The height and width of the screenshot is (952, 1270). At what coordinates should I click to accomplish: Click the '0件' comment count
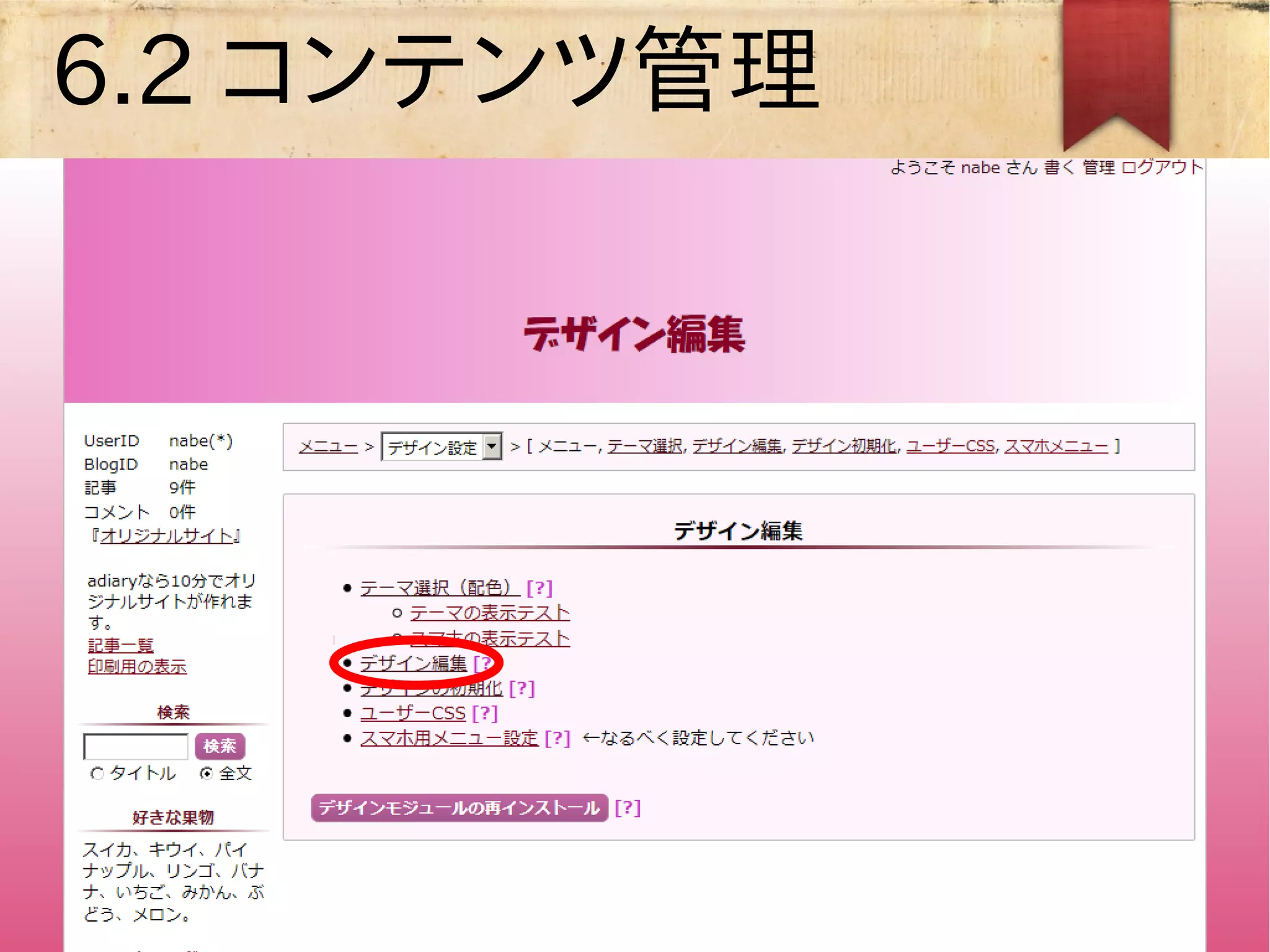coord(182,512)
